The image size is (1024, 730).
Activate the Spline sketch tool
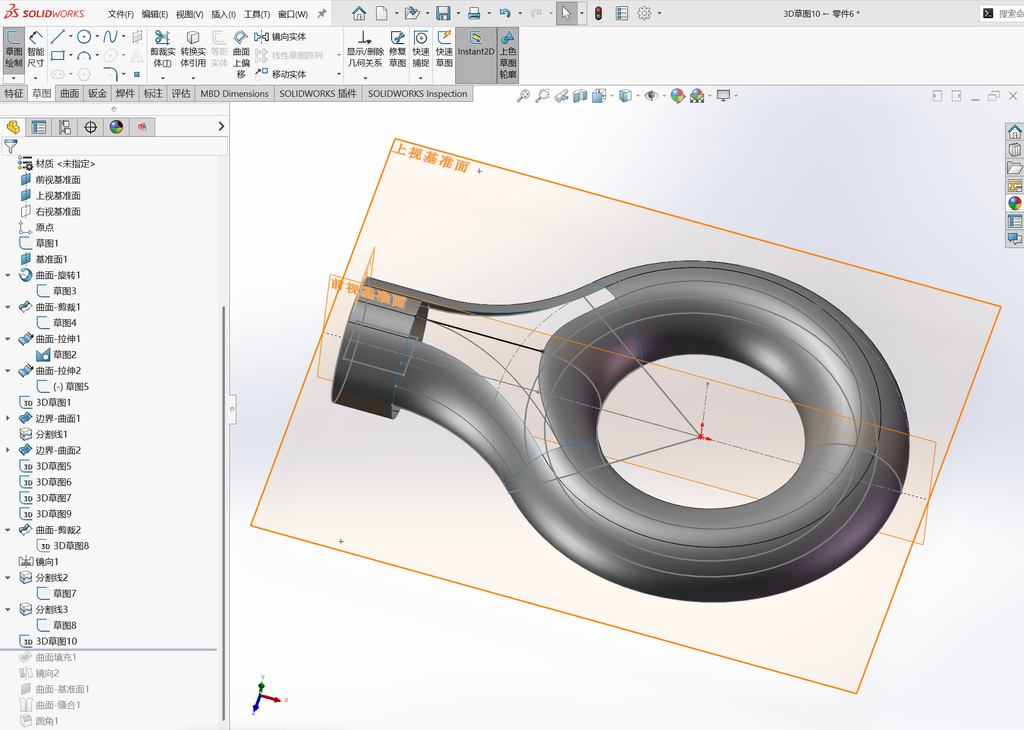pos(110,37)
